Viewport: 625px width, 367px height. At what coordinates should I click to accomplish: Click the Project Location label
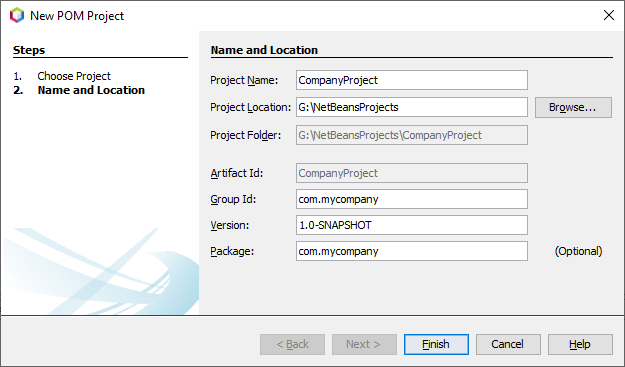[x=251, y=107]
